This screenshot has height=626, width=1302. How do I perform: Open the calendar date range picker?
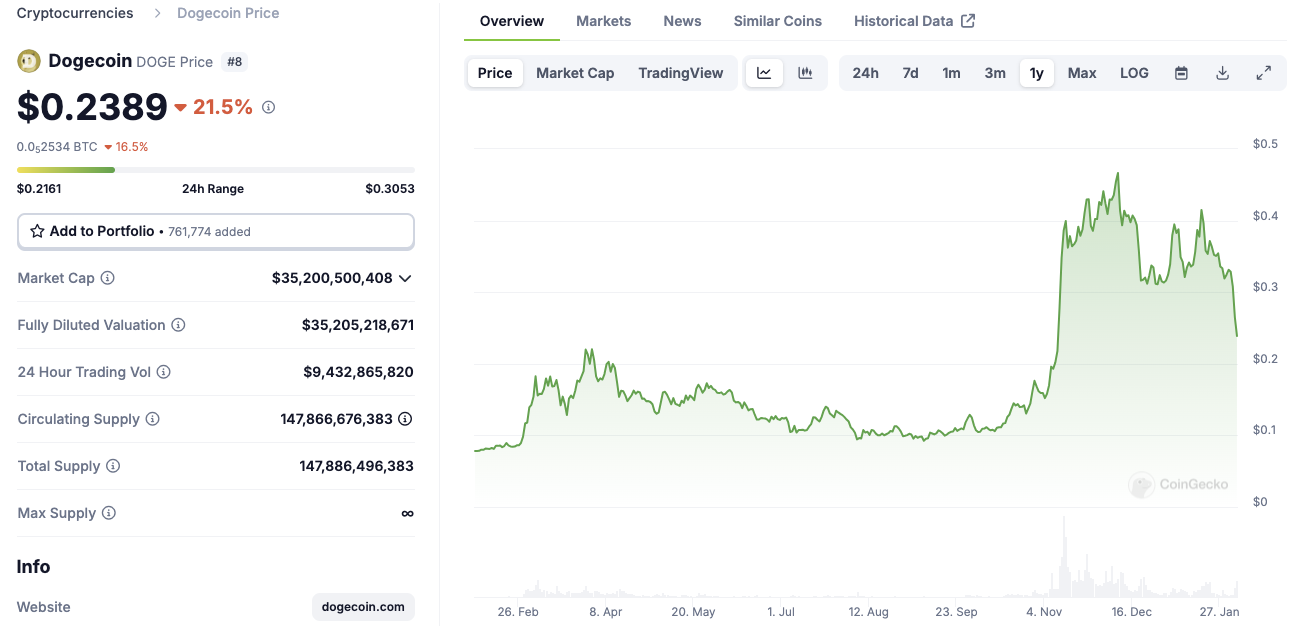1181,73
